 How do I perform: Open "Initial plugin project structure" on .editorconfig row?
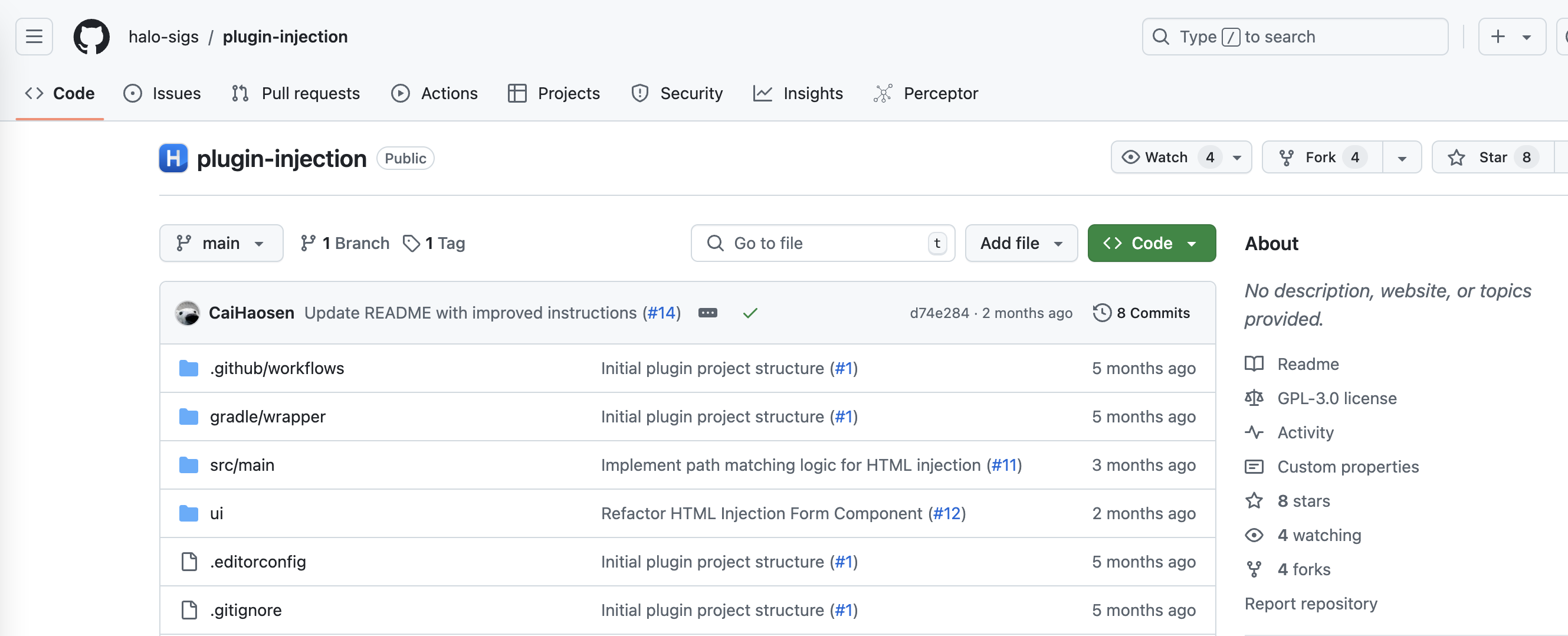click(x=712, y=562)
